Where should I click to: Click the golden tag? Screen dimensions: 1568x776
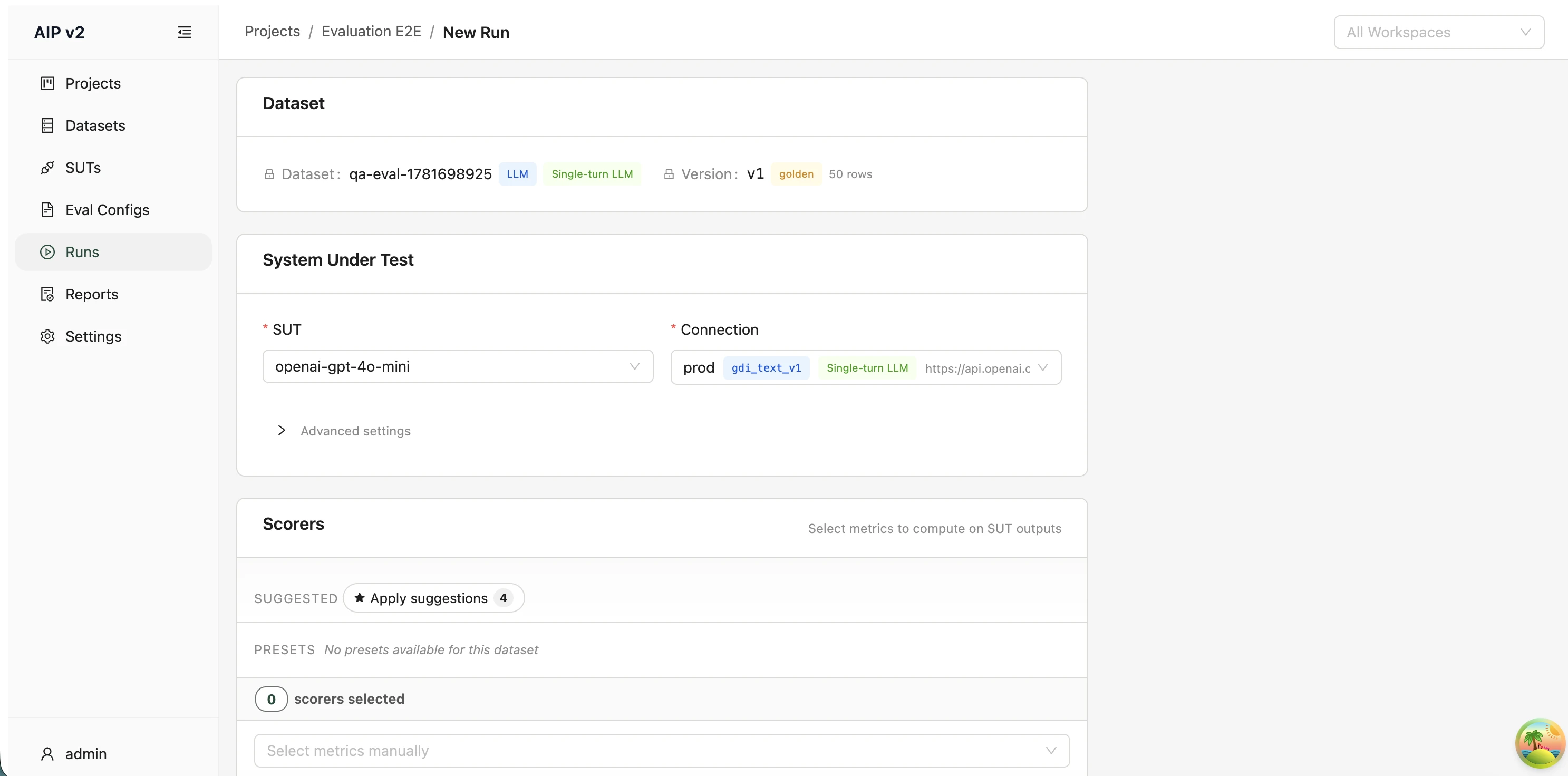pyautogui.click(x=796, y=174)
